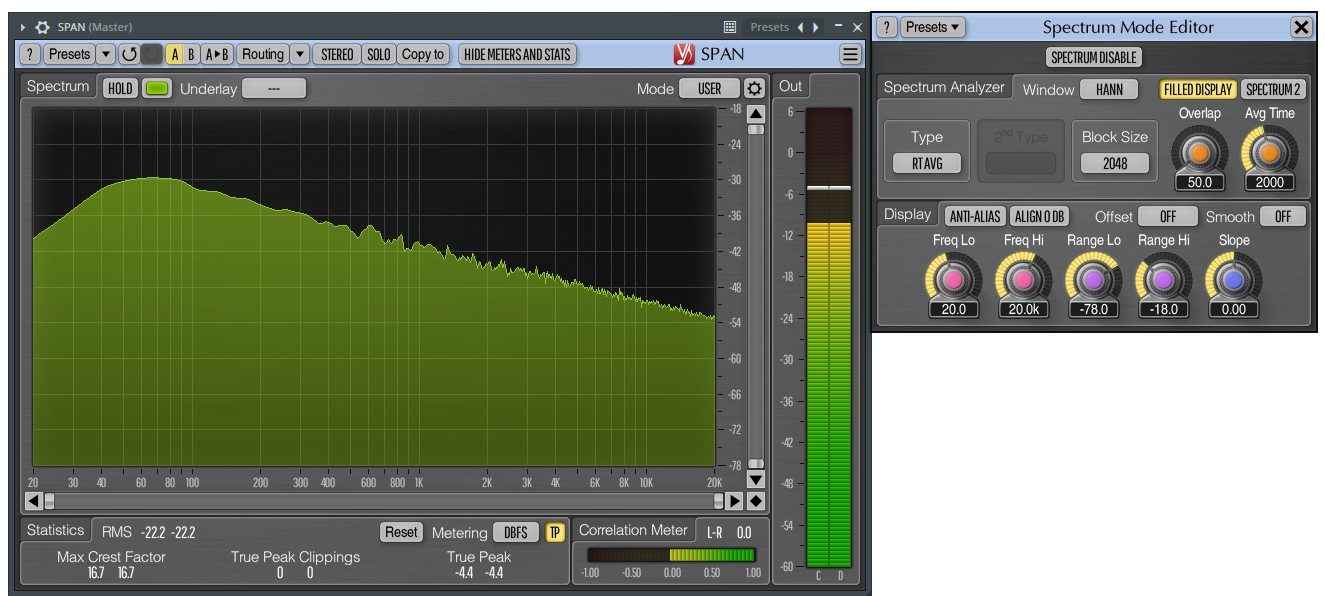Click the Voxengo SPAN logo
1325x596 pixels.
click(709, 54)
